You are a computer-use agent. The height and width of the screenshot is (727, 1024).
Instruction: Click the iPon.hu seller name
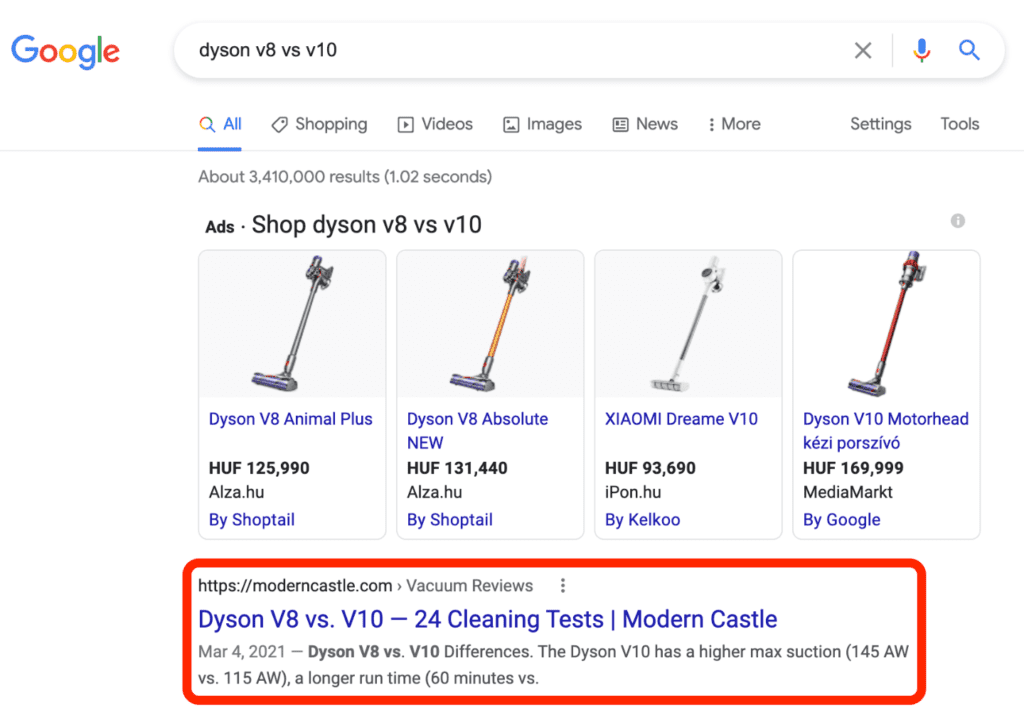pyautogui.click(x=633, y=493)
